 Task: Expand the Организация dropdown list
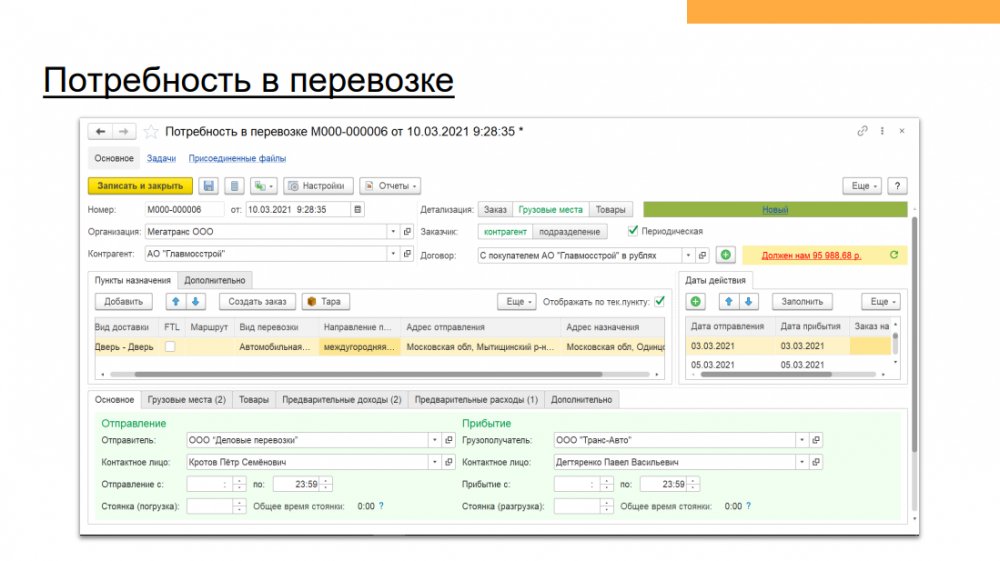[392, 232]
